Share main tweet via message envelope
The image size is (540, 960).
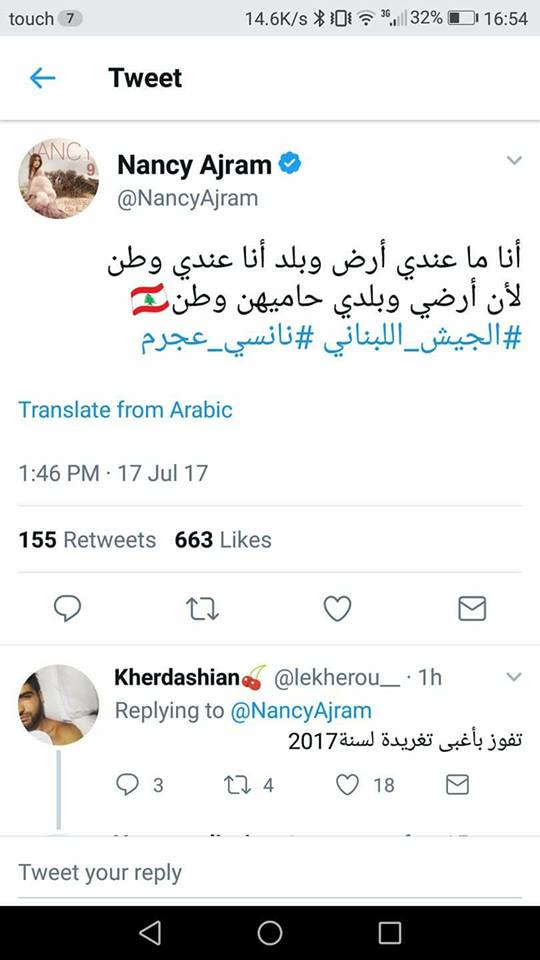[x=472, y=609]
